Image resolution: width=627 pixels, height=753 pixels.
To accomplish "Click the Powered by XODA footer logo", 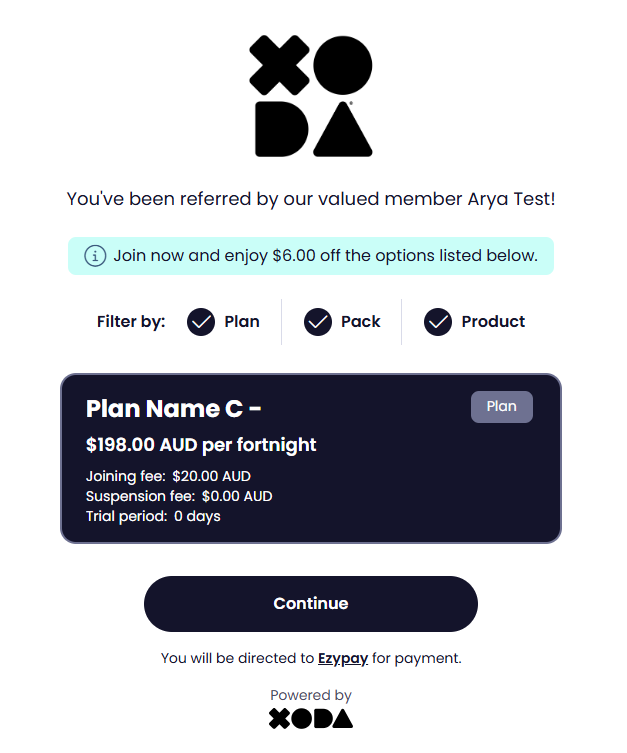I will pyautogui.click(x=310, y=718).
